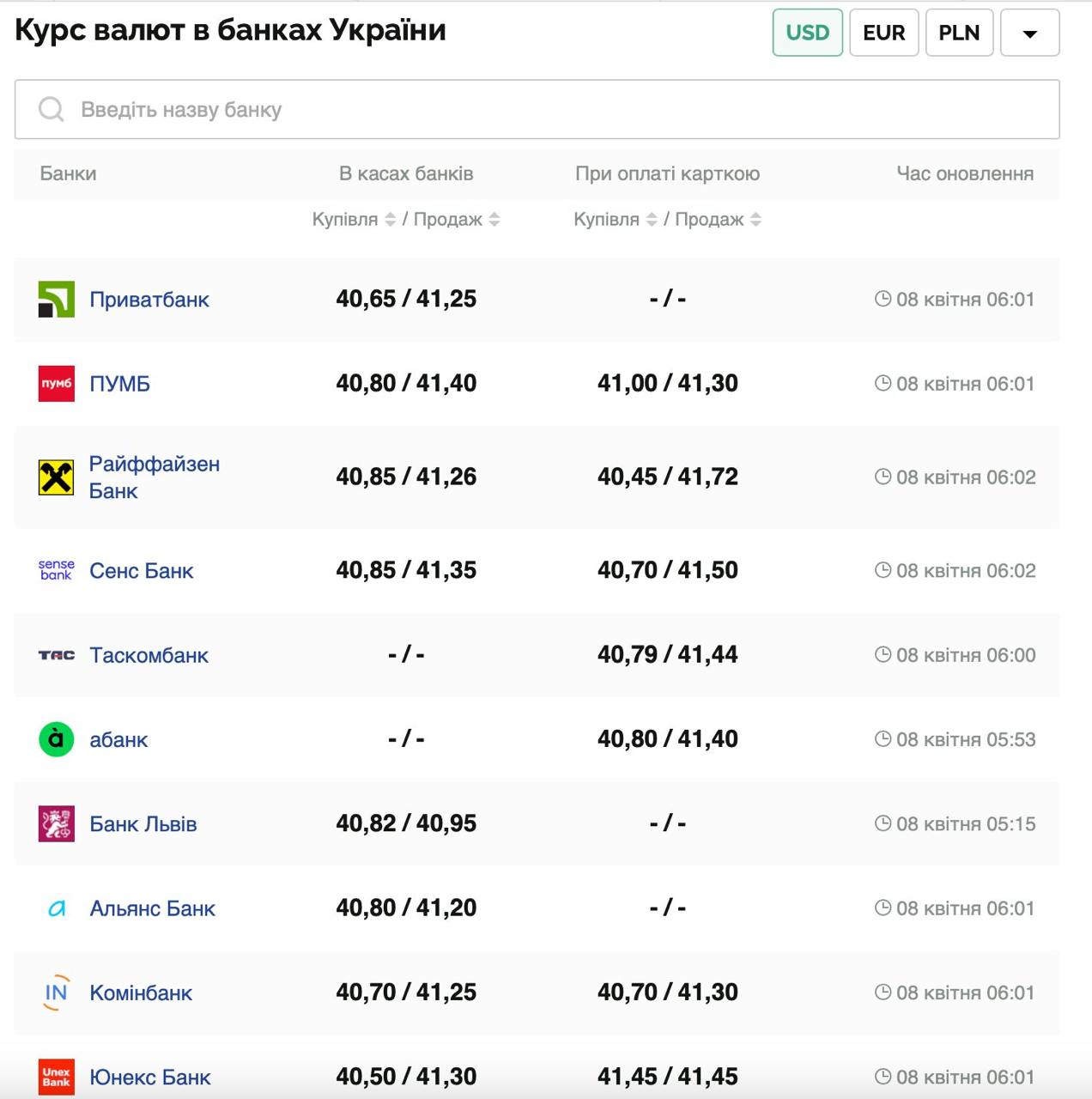Switch to the PLN currency tab

(x=959, y=33)
